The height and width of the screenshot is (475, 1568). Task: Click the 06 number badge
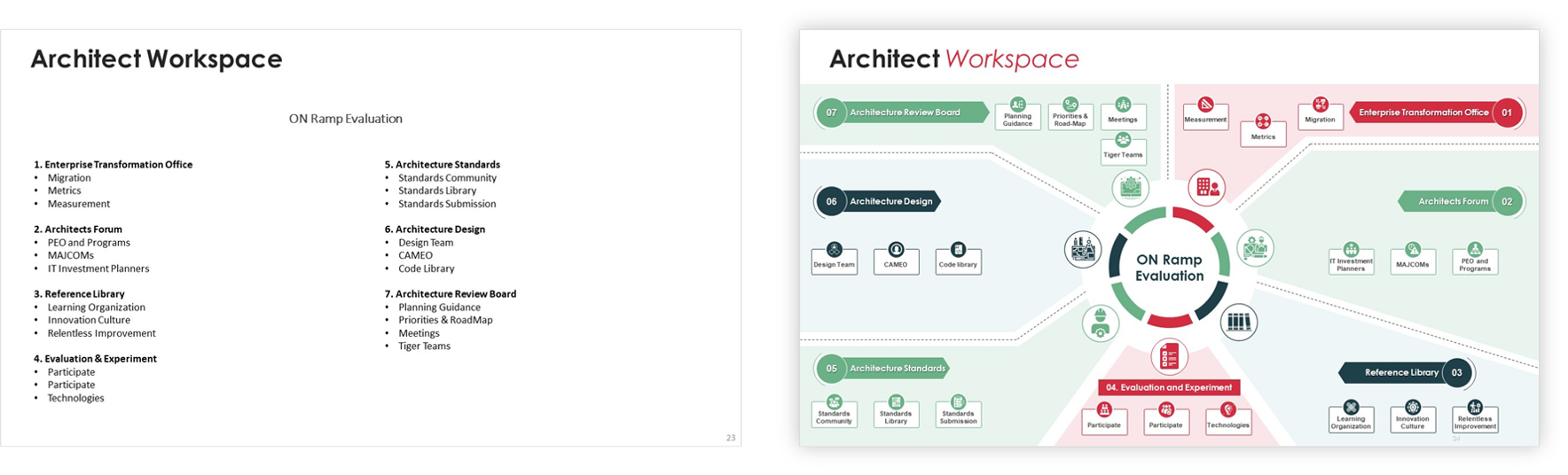(831, 201)
